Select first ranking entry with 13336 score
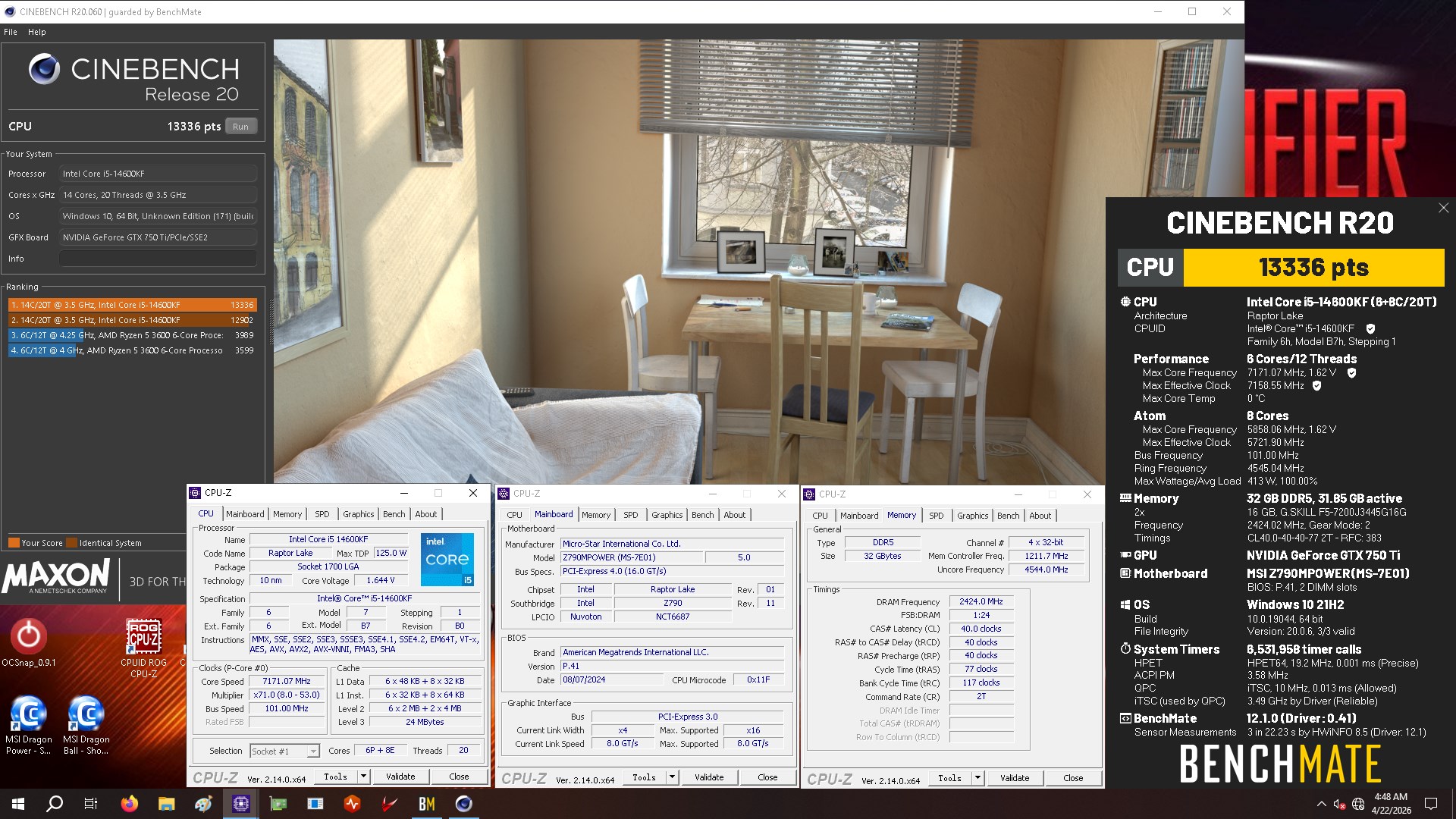The height and width of the screenshot is (819, 1456). pyautogui.click(x=132, y=305)
